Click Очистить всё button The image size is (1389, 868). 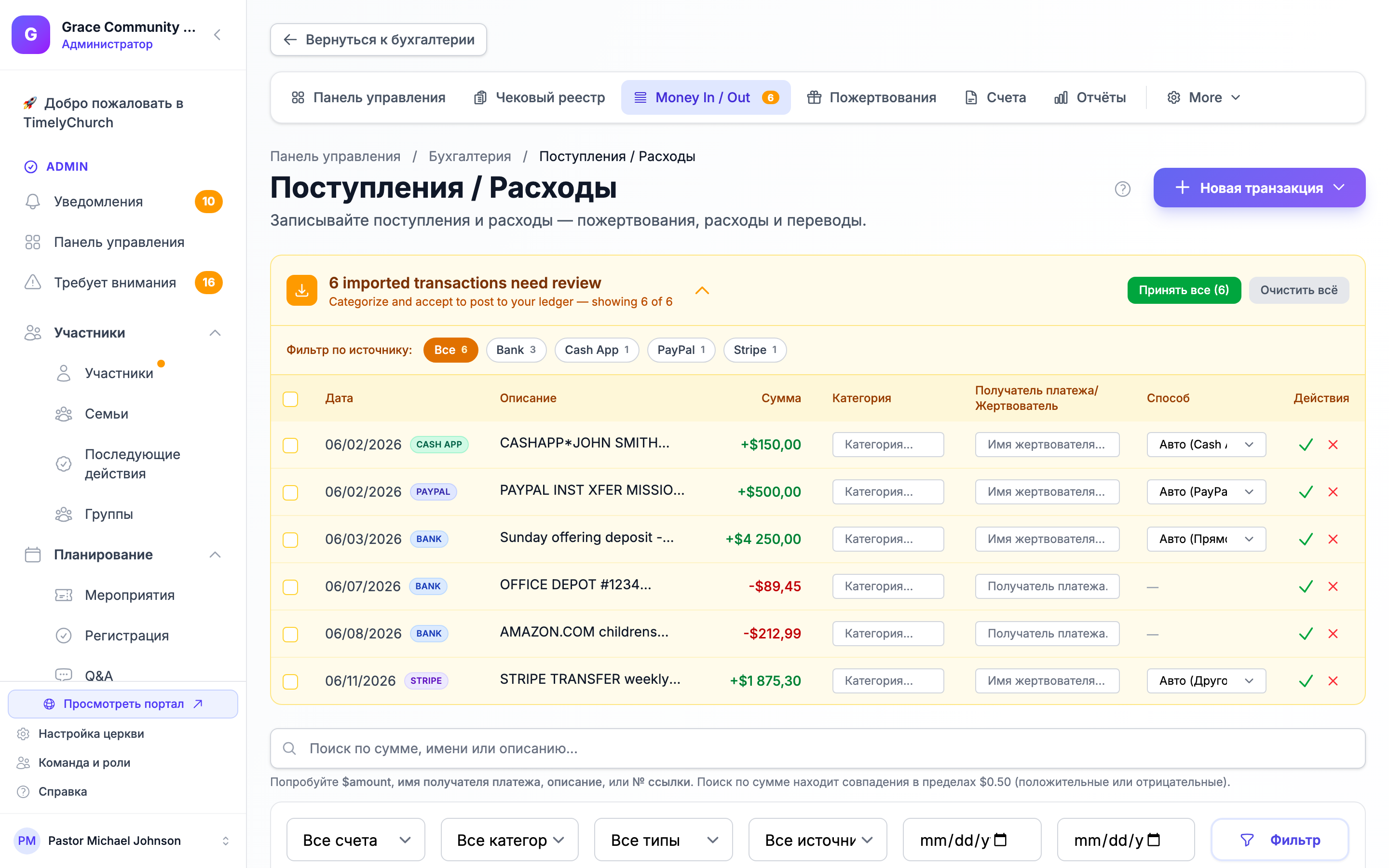pos(1298,290)
